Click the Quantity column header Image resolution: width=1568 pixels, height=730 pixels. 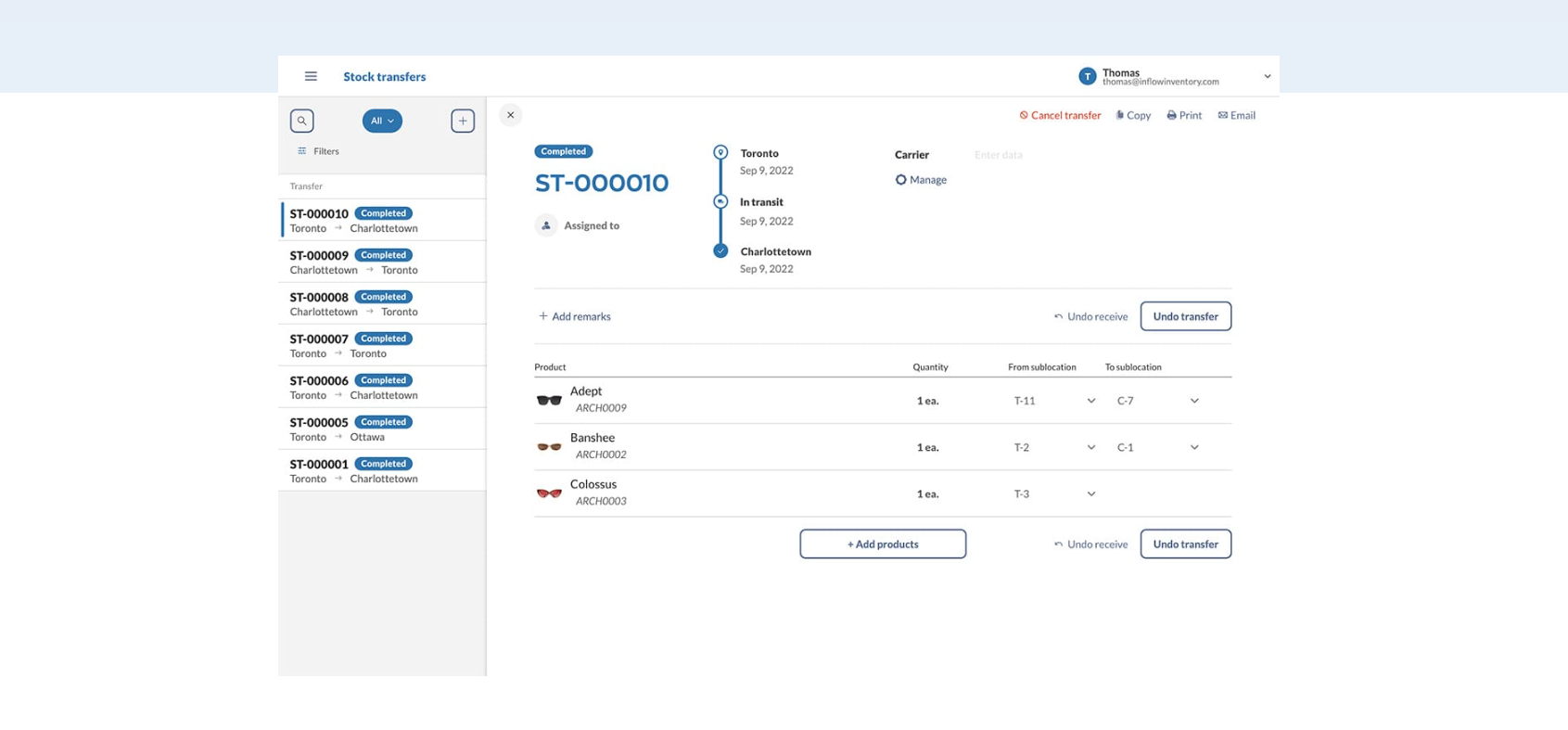(930, 367)
